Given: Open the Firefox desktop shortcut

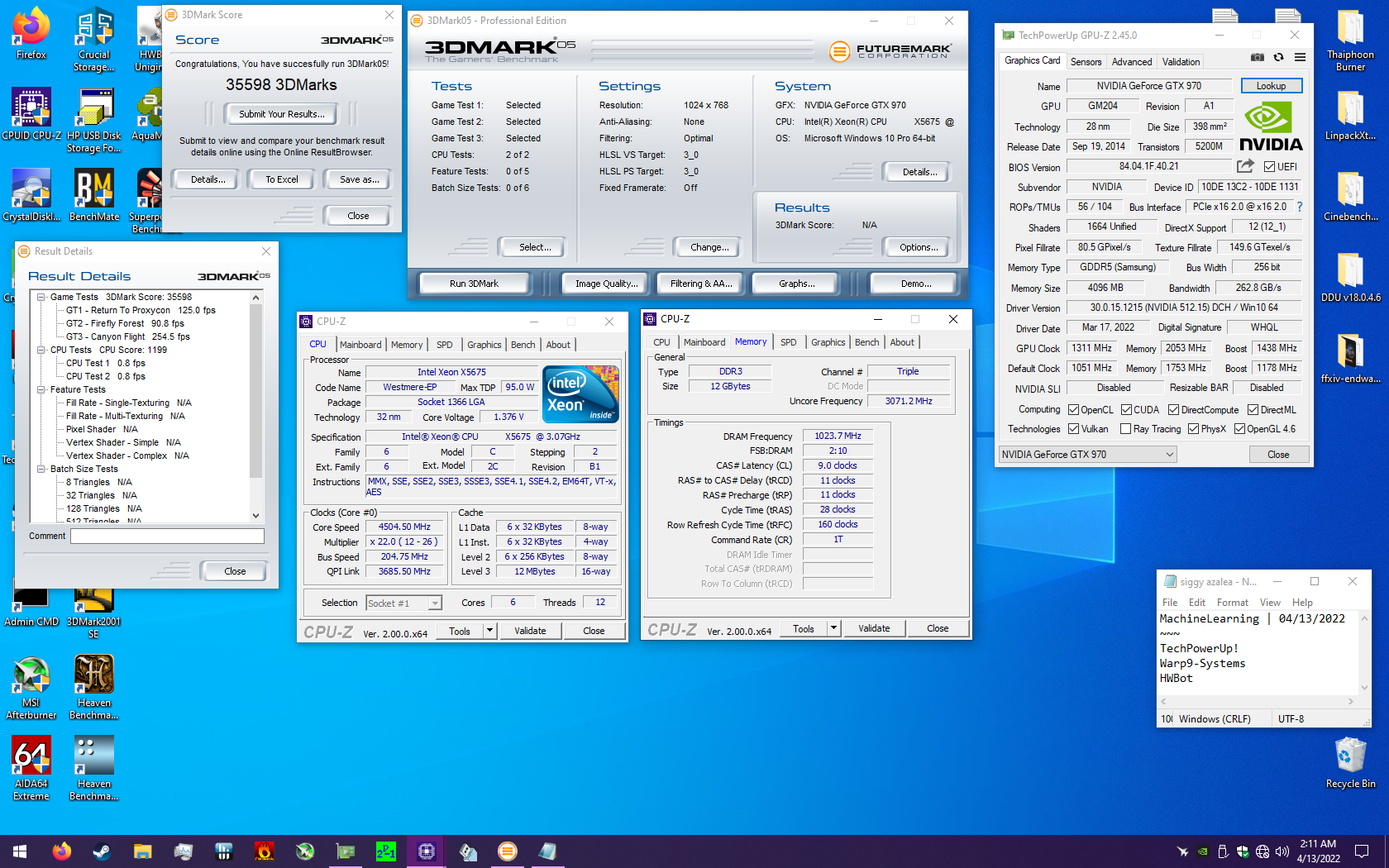Looking at the screenshot, I should pyautogui.click(x=31, y=35).
